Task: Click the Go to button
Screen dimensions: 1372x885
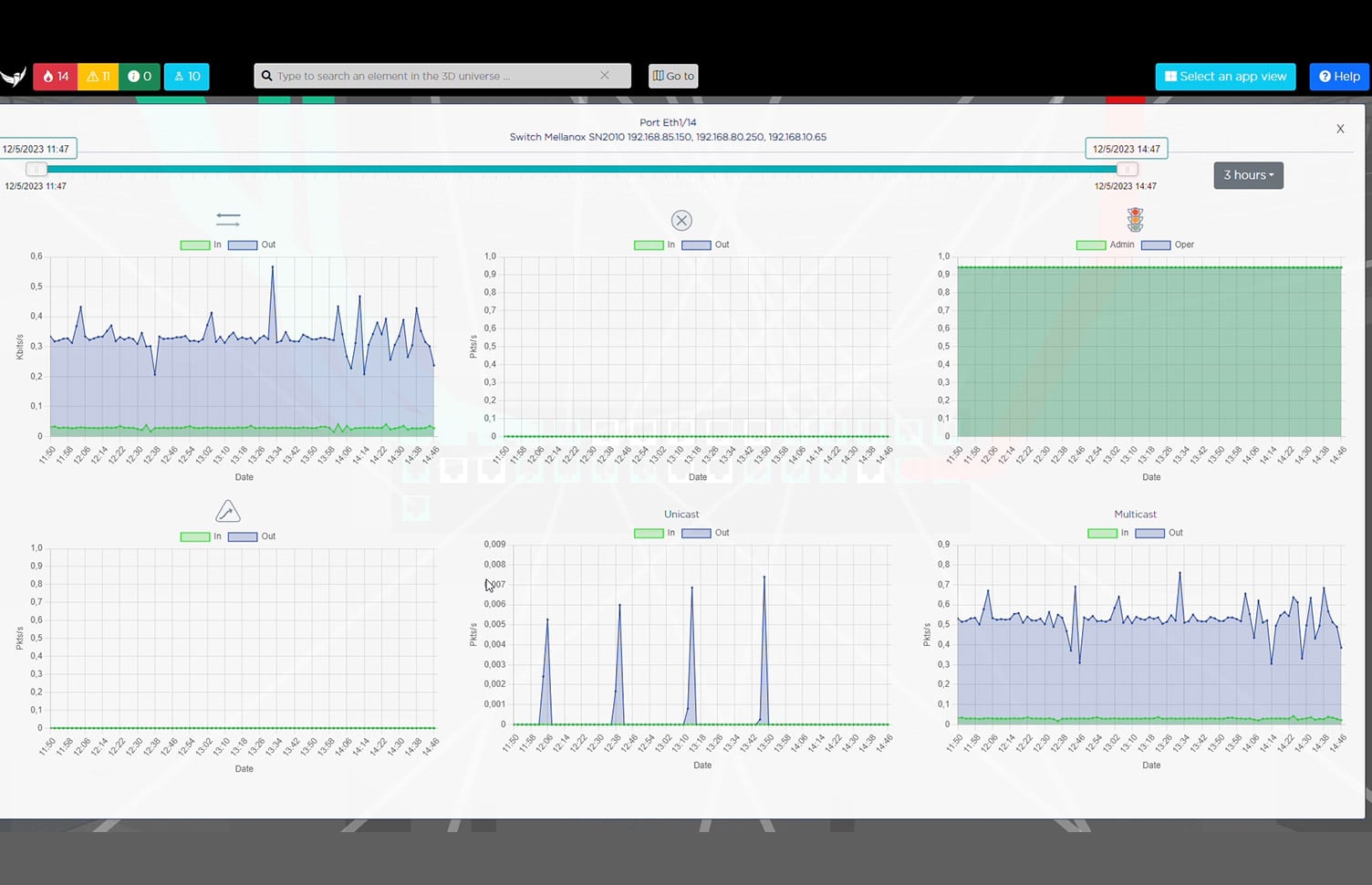Action: pyautogui.click(x=673, y=76)
